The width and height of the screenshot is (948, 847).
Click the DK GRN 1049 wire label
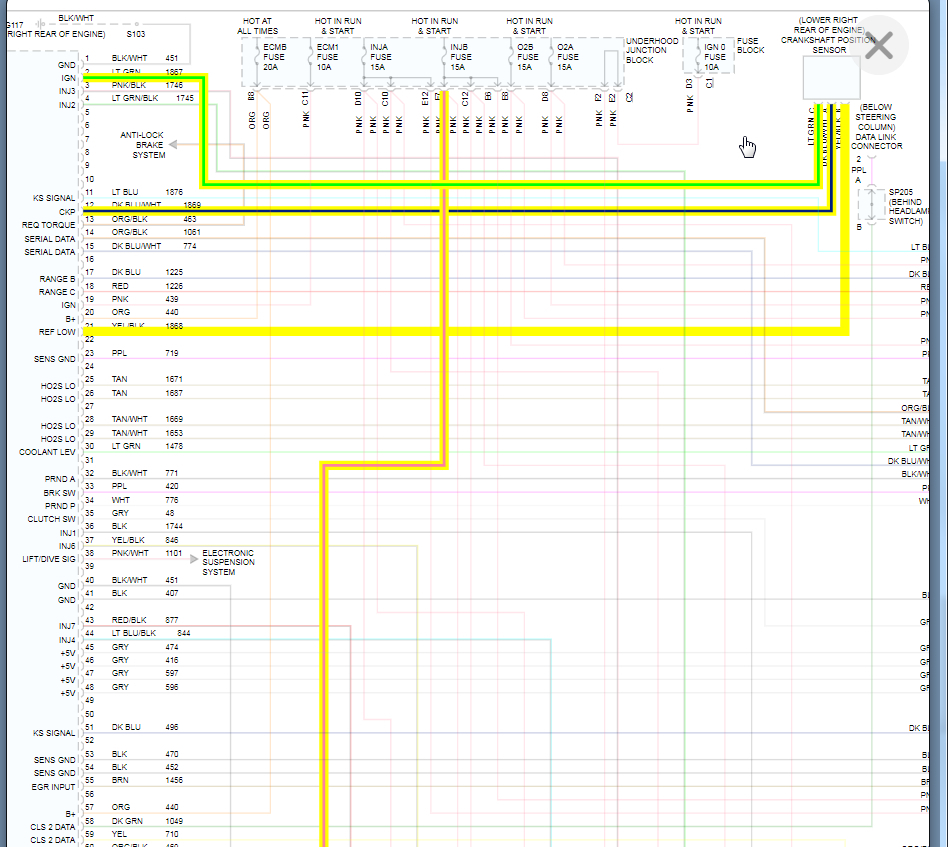pos(144,820)
